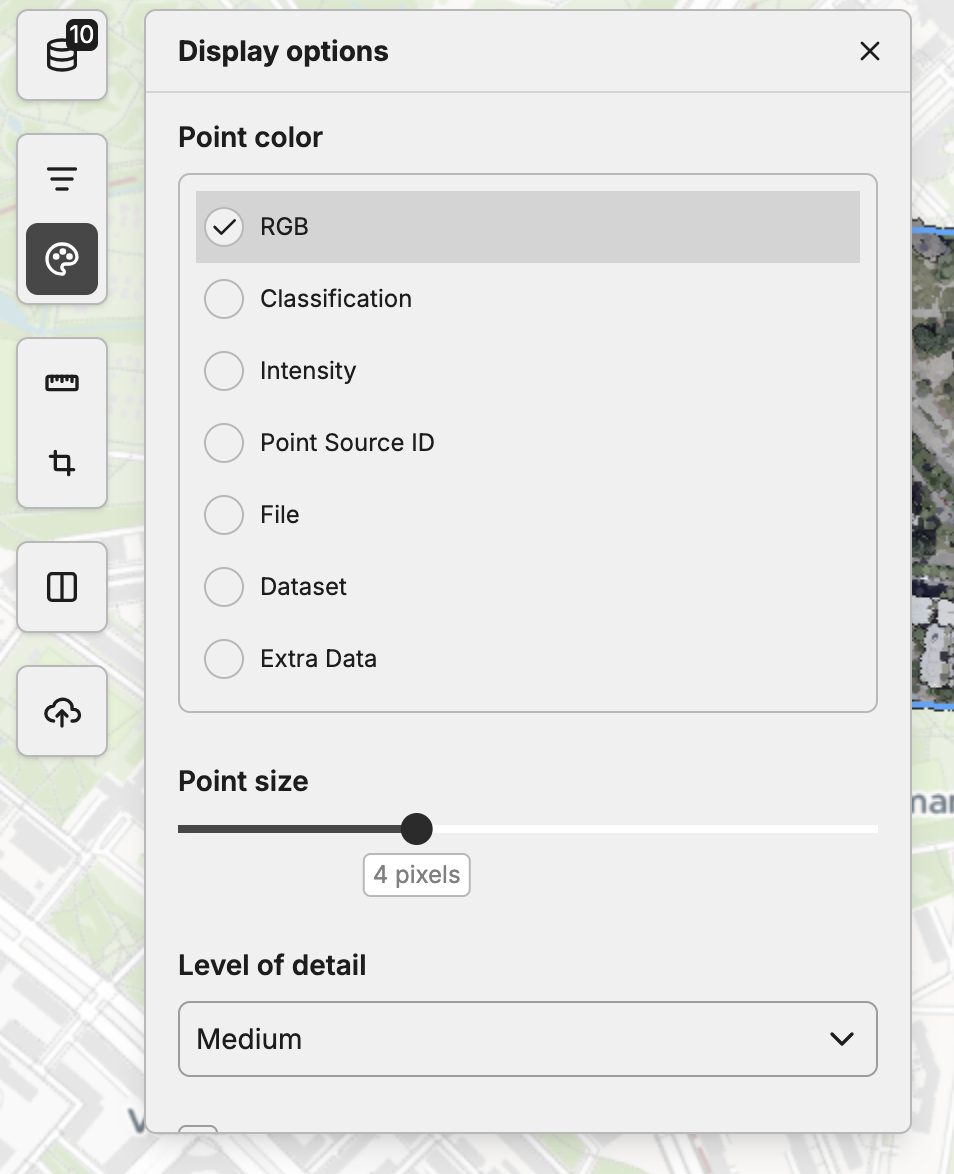Viewport: 954px width, 1174px height.
Task: Click the dataset count badge 10
Action: [x=82, y=36]
